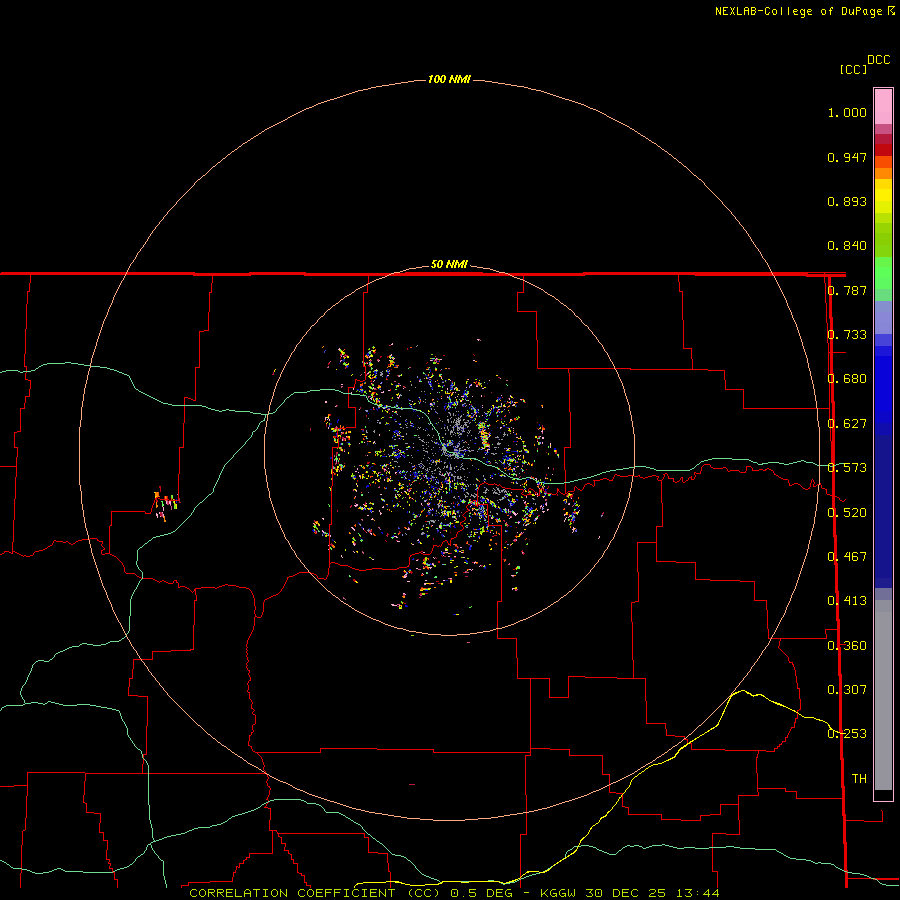Screen dimensions: 900x900
Task: Click the CORRELATION COEFFICIENT (CC) product title
Action: (x=315, y=893)
